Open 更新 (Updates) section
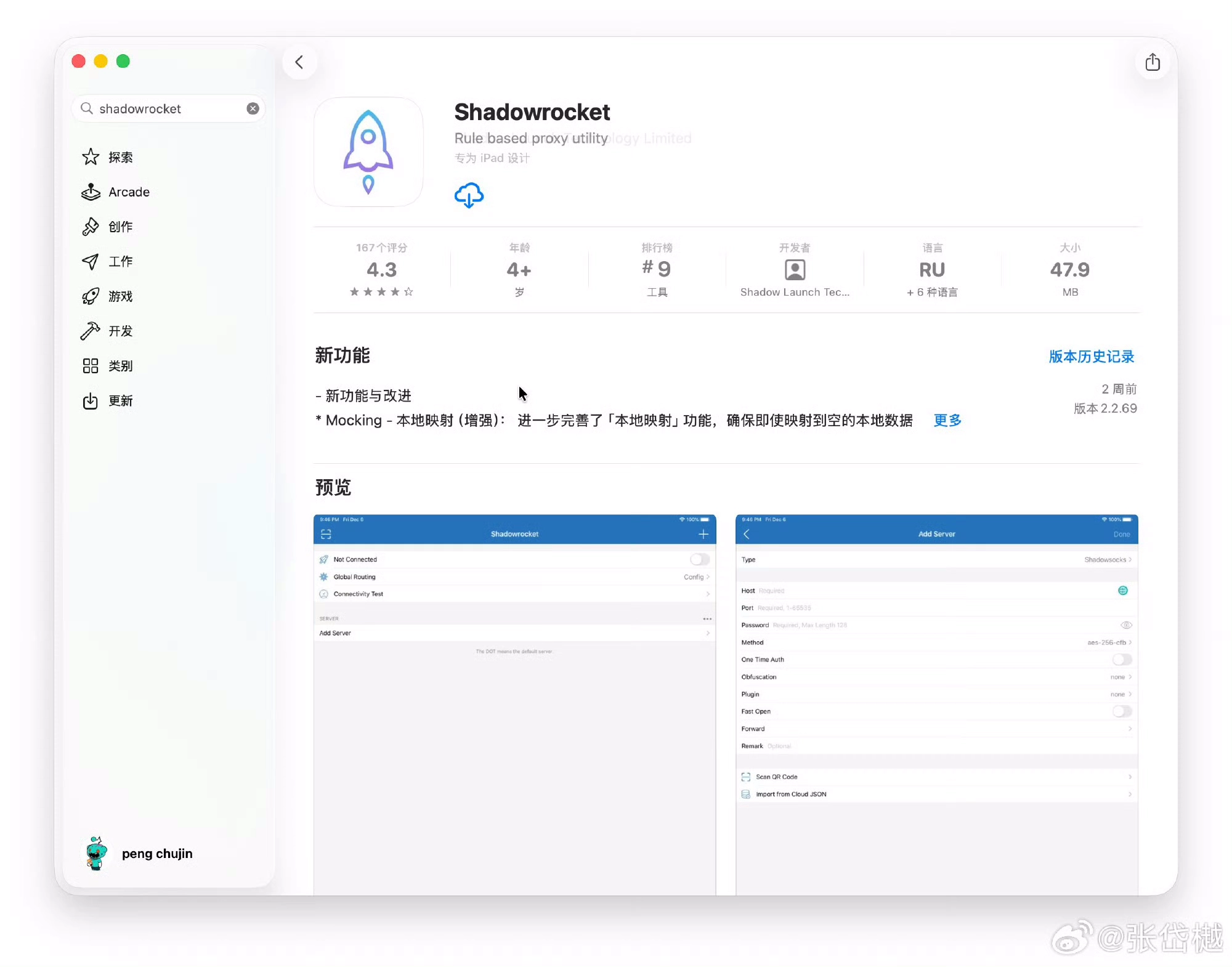Screen dimensions: 1232x967 168,401
